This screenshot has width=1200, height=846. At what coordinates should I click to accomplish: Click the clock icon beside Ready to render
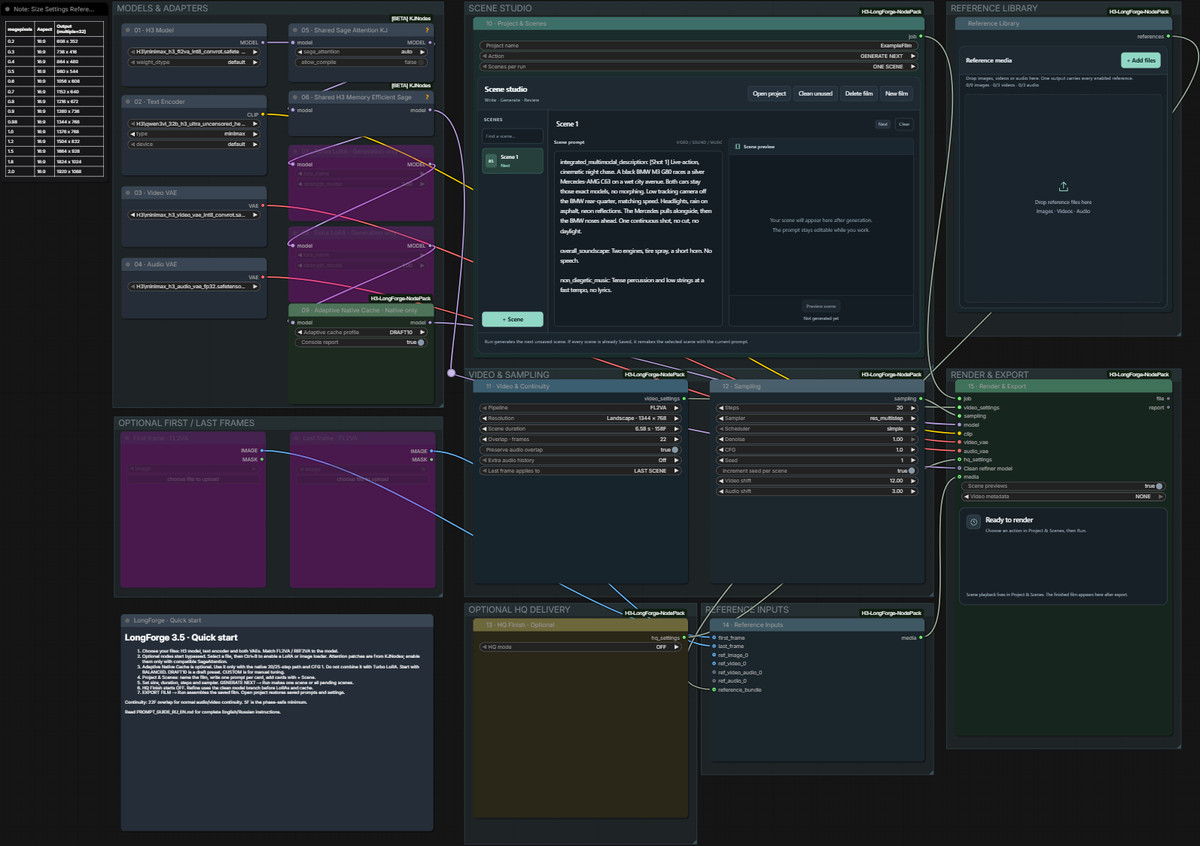974,522
